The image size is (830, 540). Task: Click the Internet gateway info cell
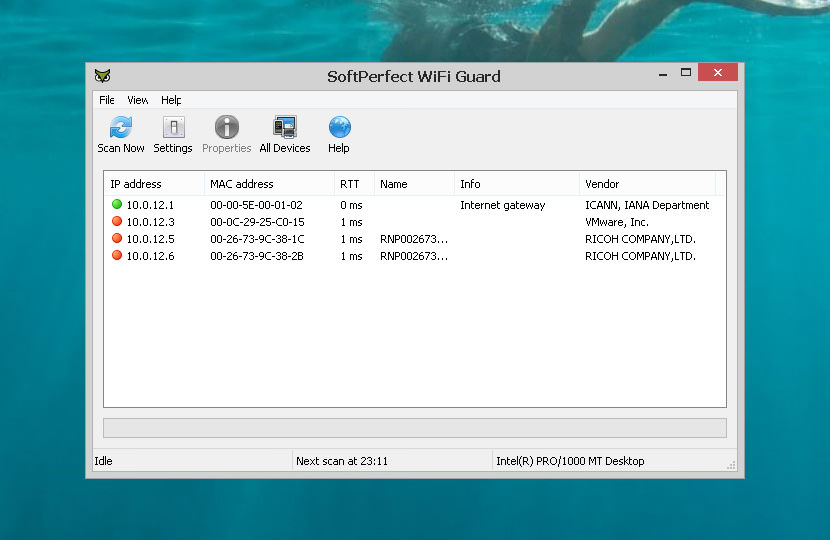(x=502, y=205)
